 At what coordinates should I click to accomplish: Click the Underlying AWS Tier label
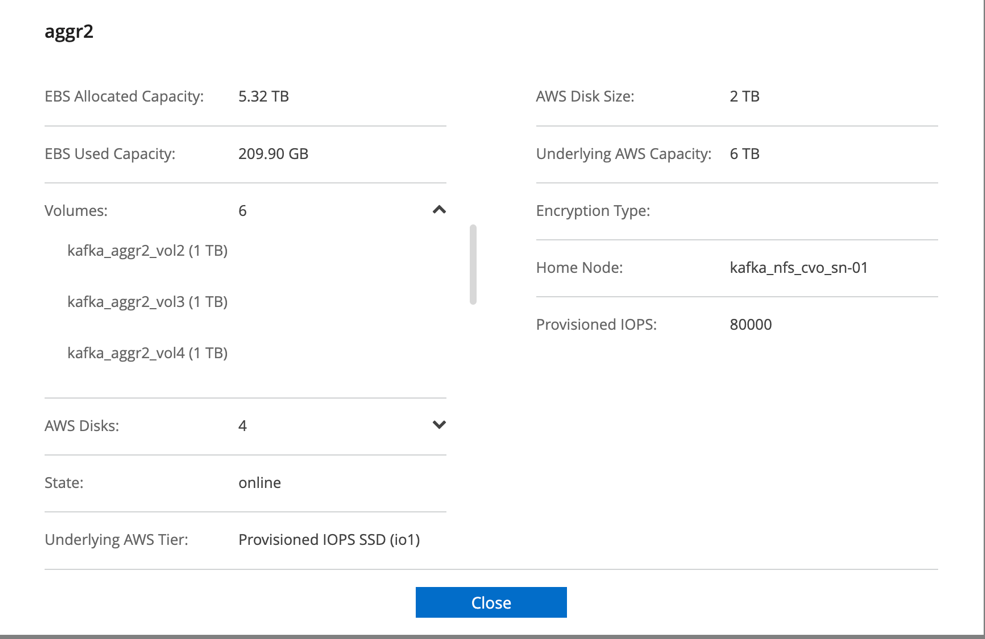coord(116,539)
